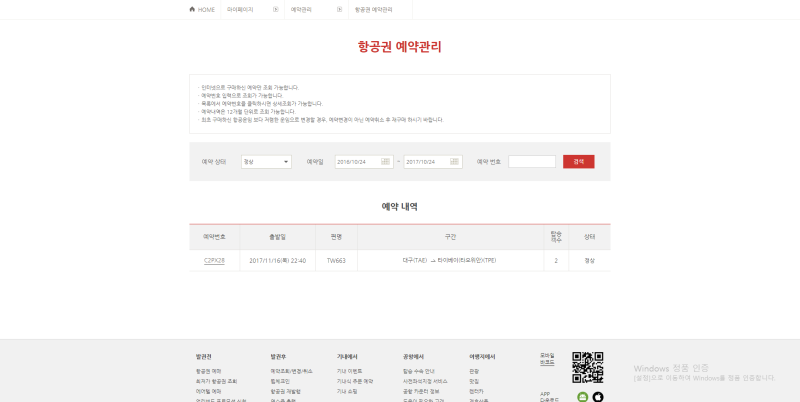This screenshot has width=800, height=402.
Task: Select the 대구(TAE) to 타이베이 route cell
Action: pyautogui.click(x=451, y=261)
